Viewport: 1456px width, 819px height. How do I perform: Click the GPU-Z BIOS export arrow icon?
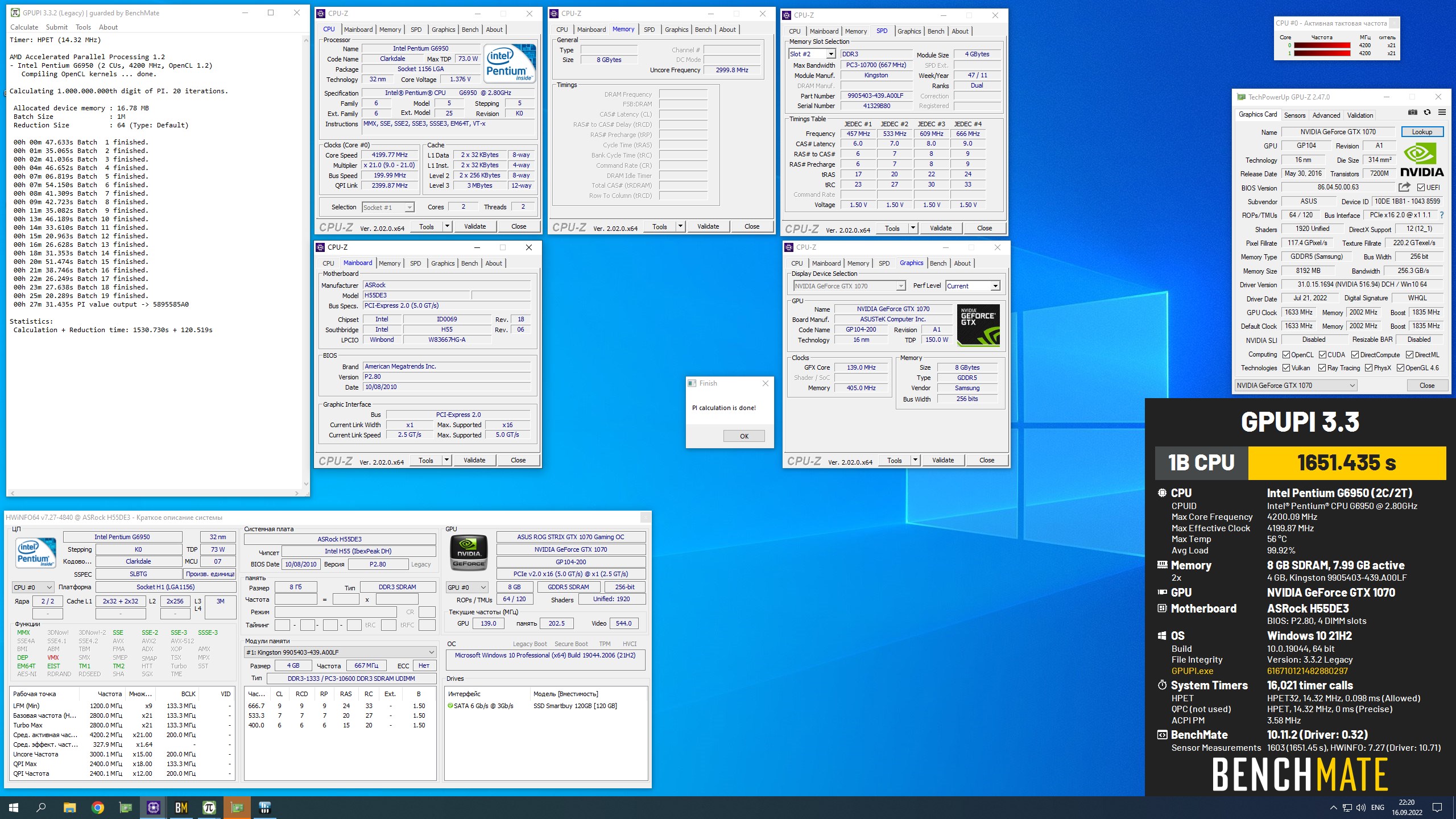pyautogui.click(x=1404, y=187)
